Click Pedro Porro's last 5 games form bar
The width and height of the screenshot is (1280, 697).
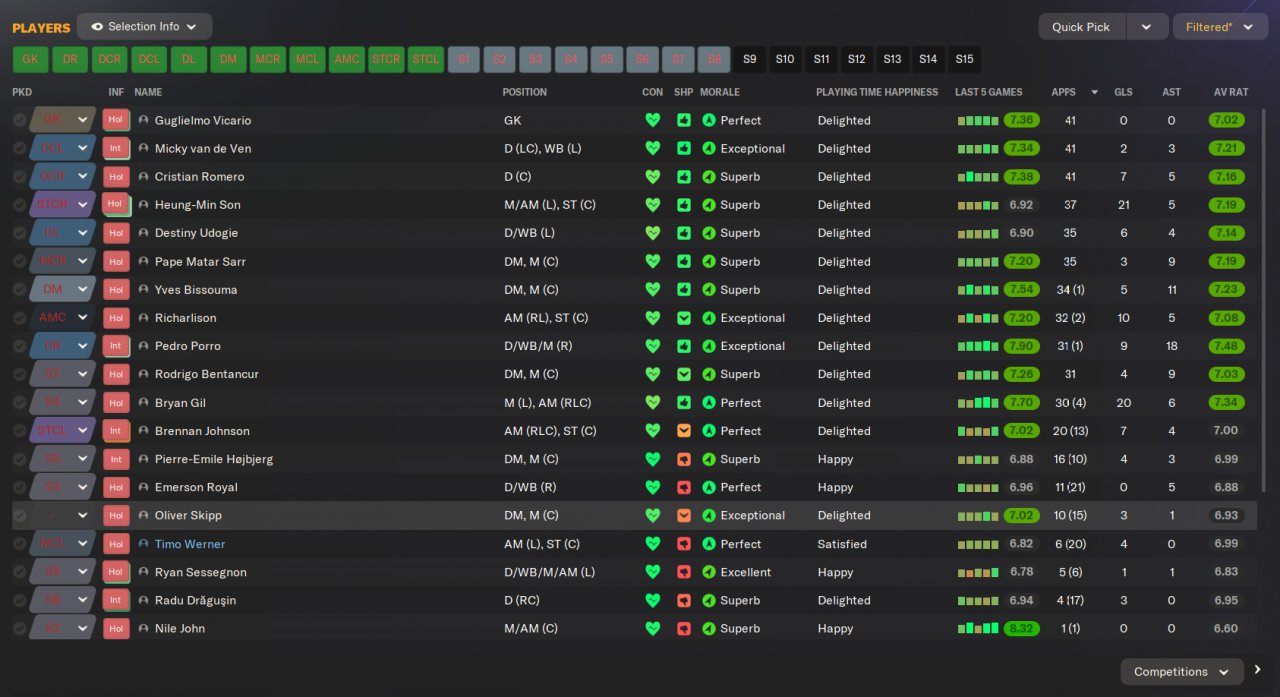(x=978, y=346)
